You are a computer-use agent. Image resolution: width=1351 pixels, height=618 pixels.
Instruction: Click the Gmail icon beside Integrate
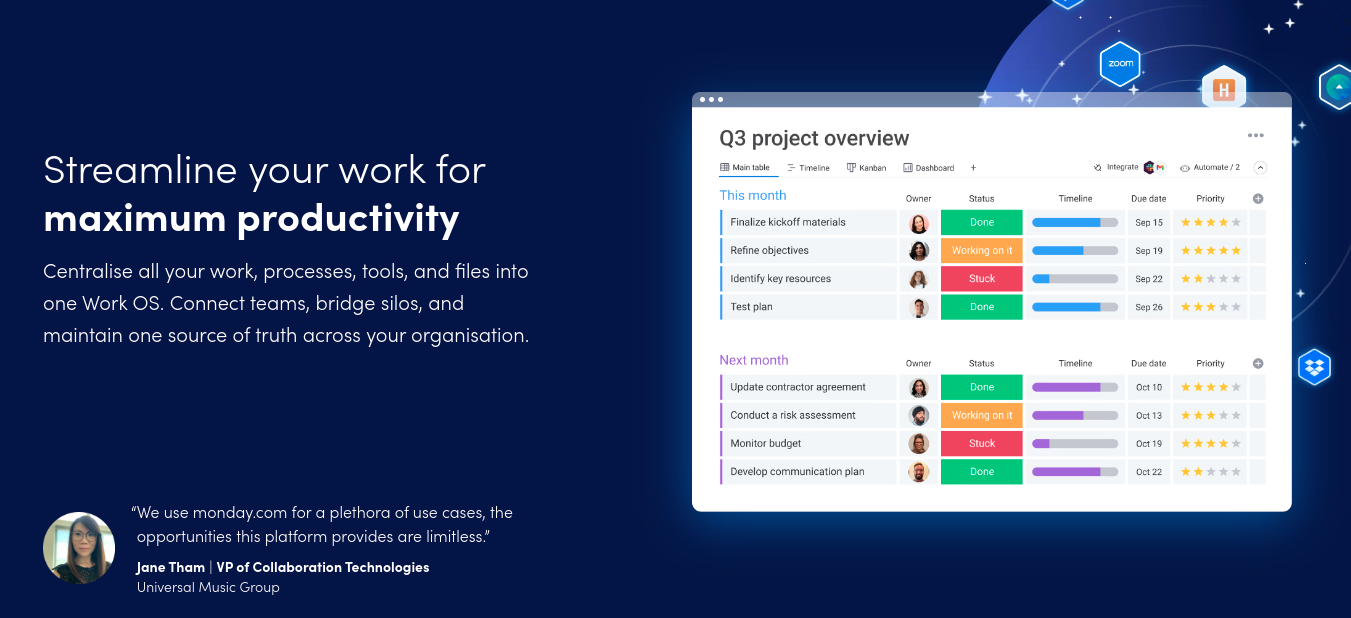[1160, 168]
